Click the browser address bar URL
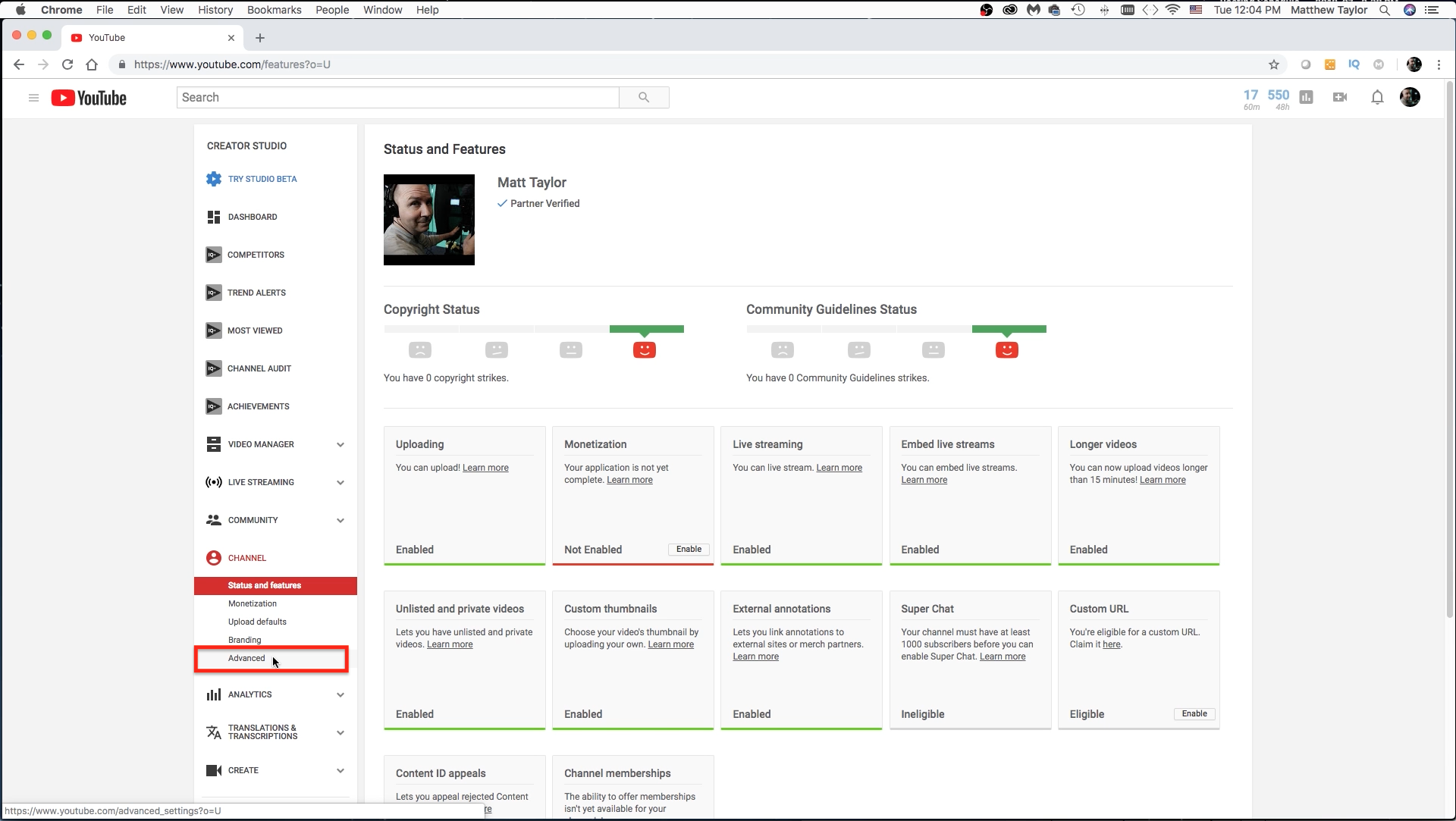The image size is (1456, 821). click(232, 64)
